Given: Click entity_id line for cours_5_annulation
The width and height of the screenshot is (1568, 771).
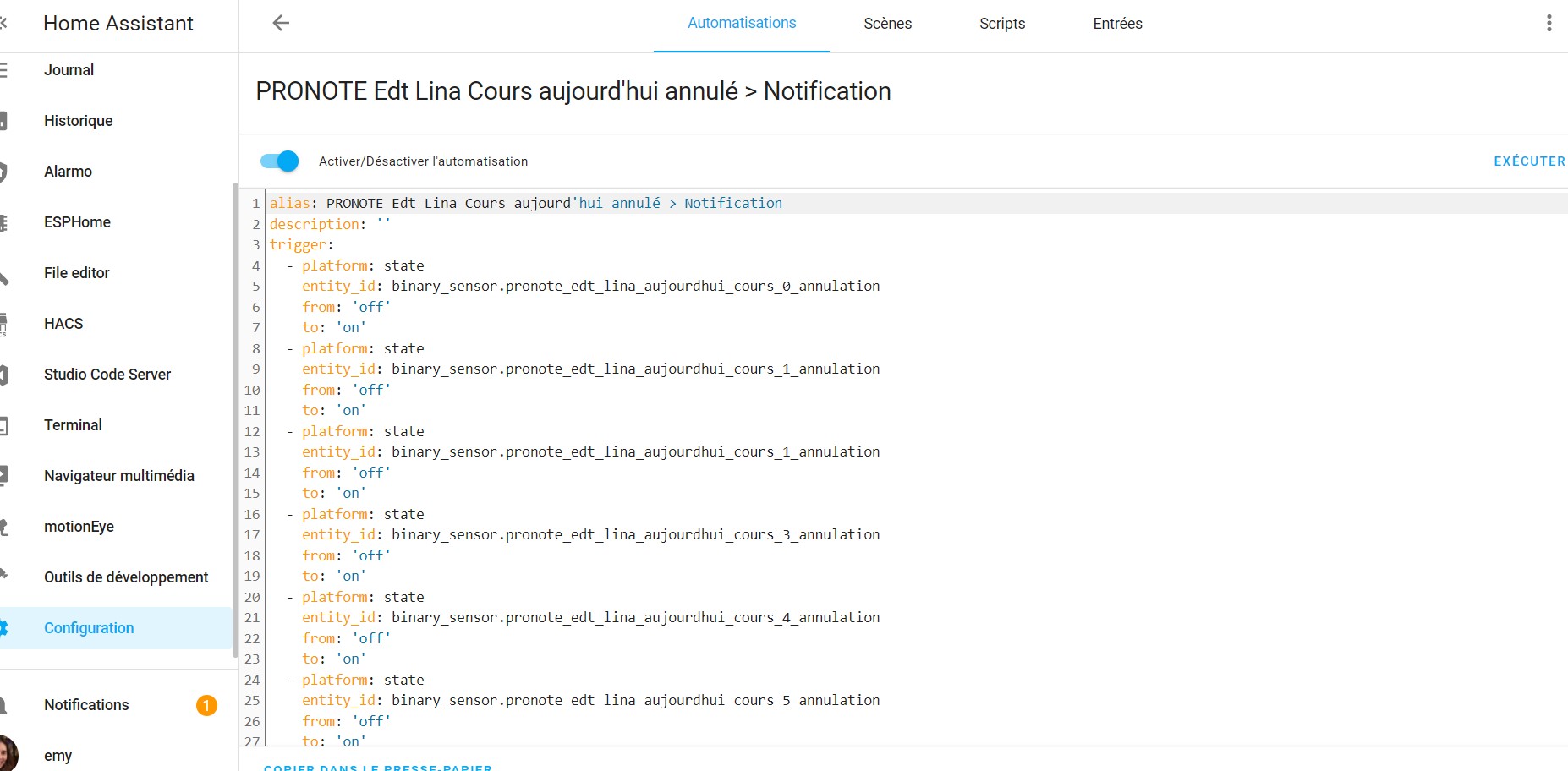Looking at the screenshot, I should [x=591, y=700].
